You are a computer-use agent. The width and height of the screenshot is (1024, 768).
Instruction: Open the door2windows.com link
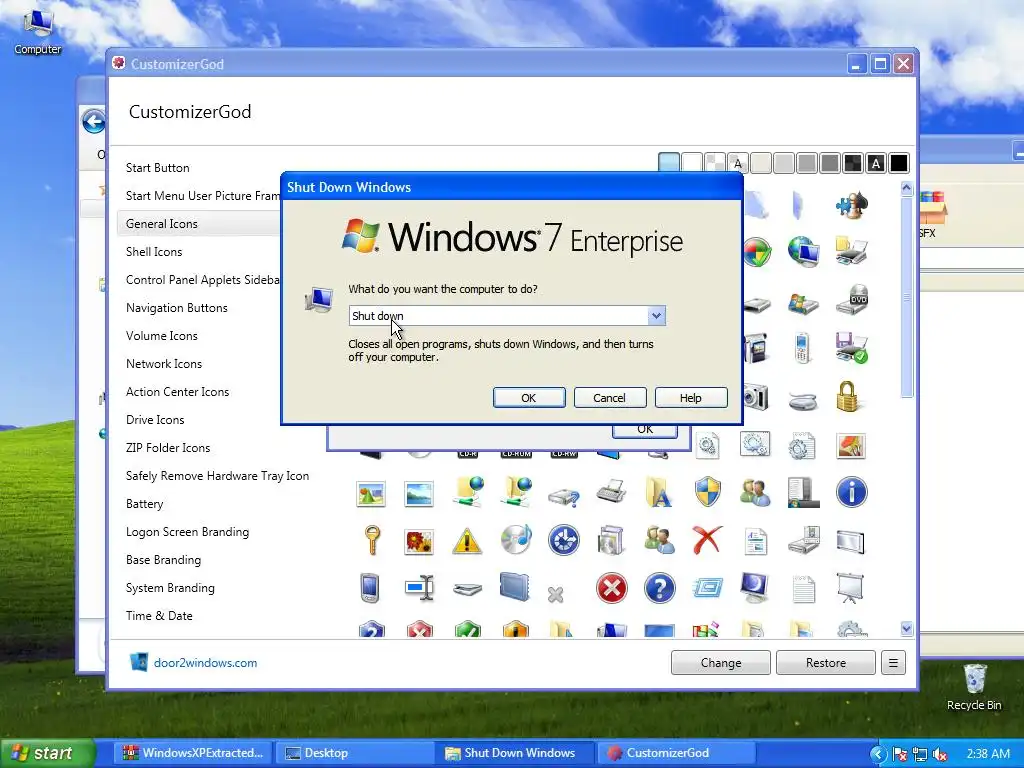pyautogui.click(x=205, y=663)
